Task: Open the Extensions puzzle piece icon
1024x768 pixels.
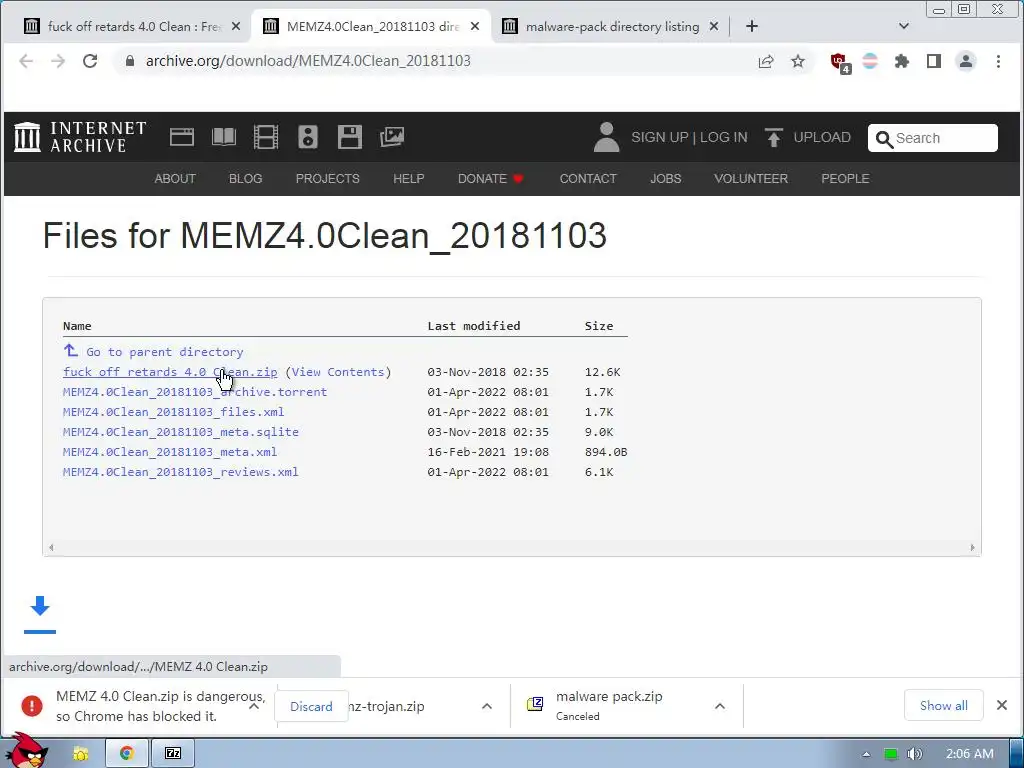Action: pyautogui.click(x=902, y=61)
